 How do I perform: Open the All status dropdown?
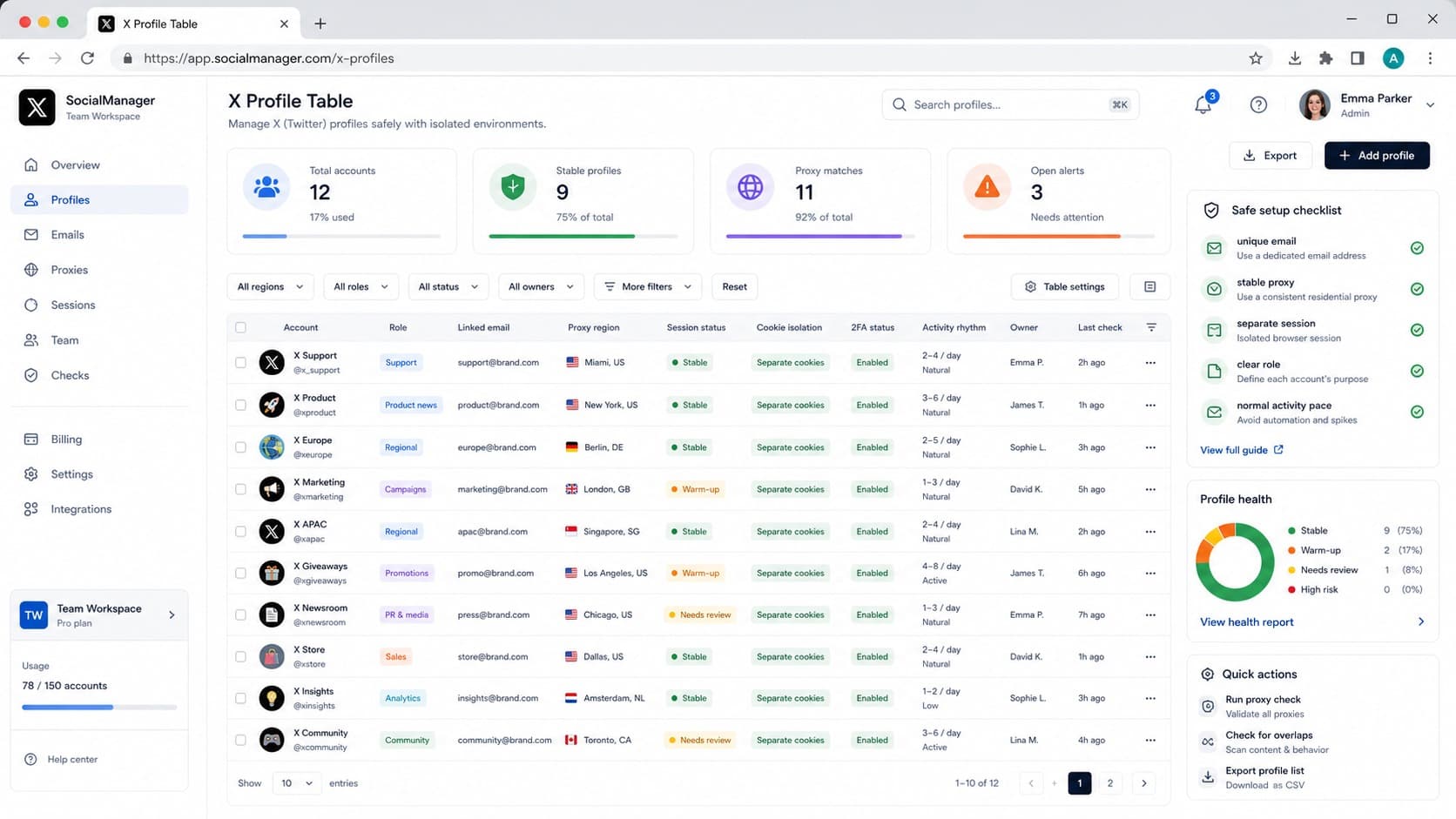[448, 287]
